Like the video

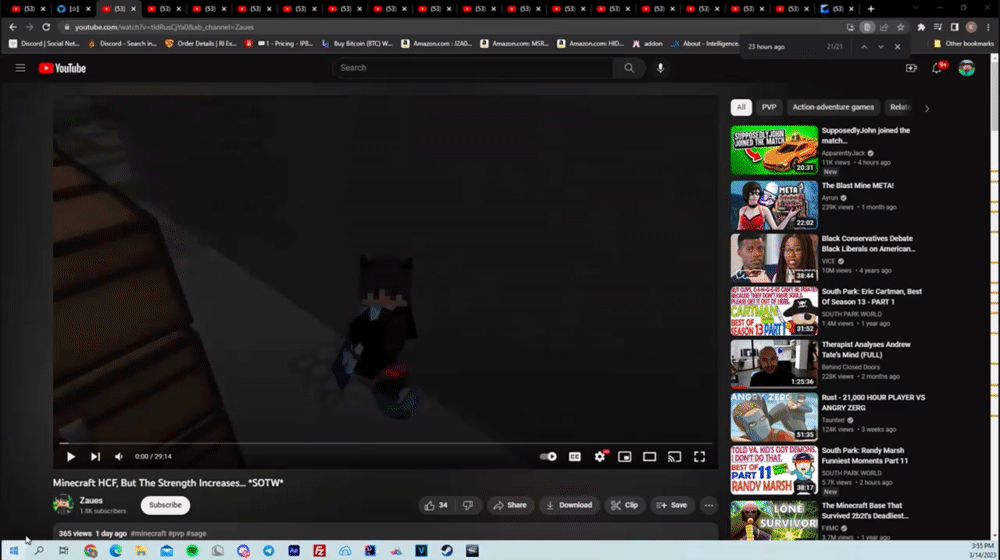(x=436, y=505)
